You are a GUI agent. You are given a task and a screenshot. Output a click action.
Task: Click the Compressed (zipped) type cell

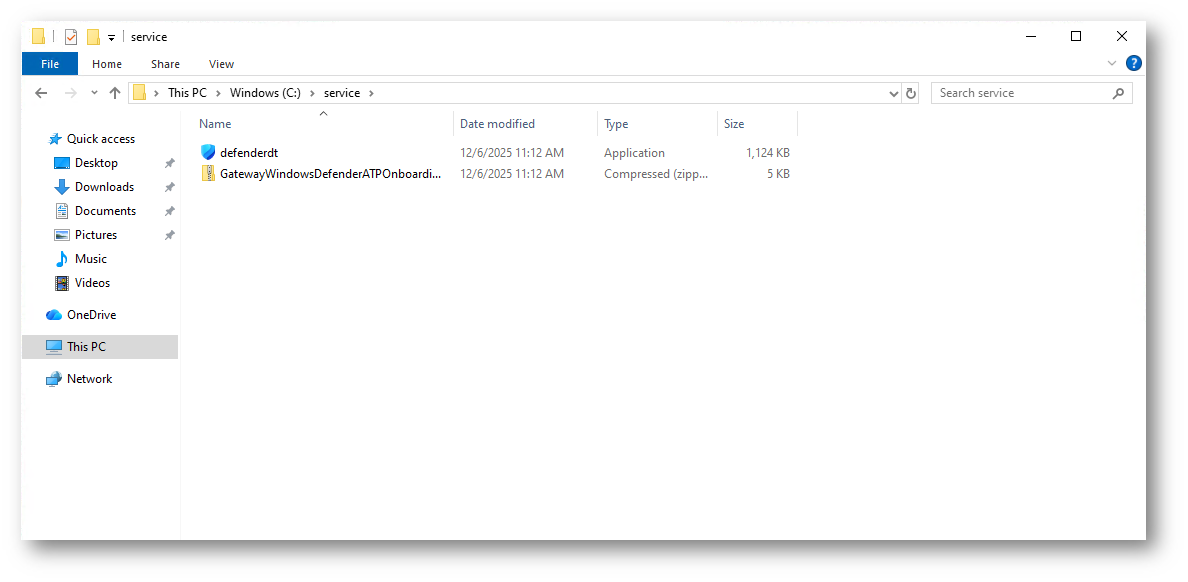click(x=656, y=174)
